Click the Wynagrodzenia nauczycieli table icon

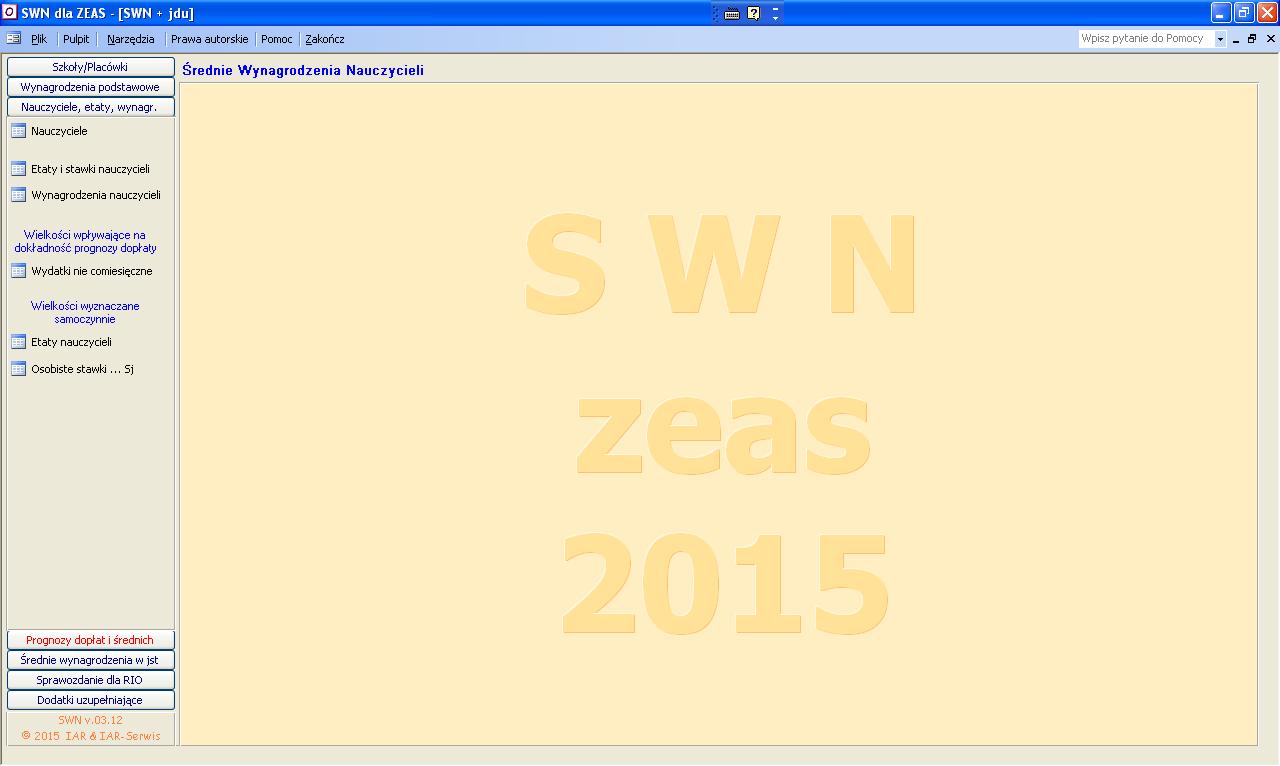click(x=18, y=195)
